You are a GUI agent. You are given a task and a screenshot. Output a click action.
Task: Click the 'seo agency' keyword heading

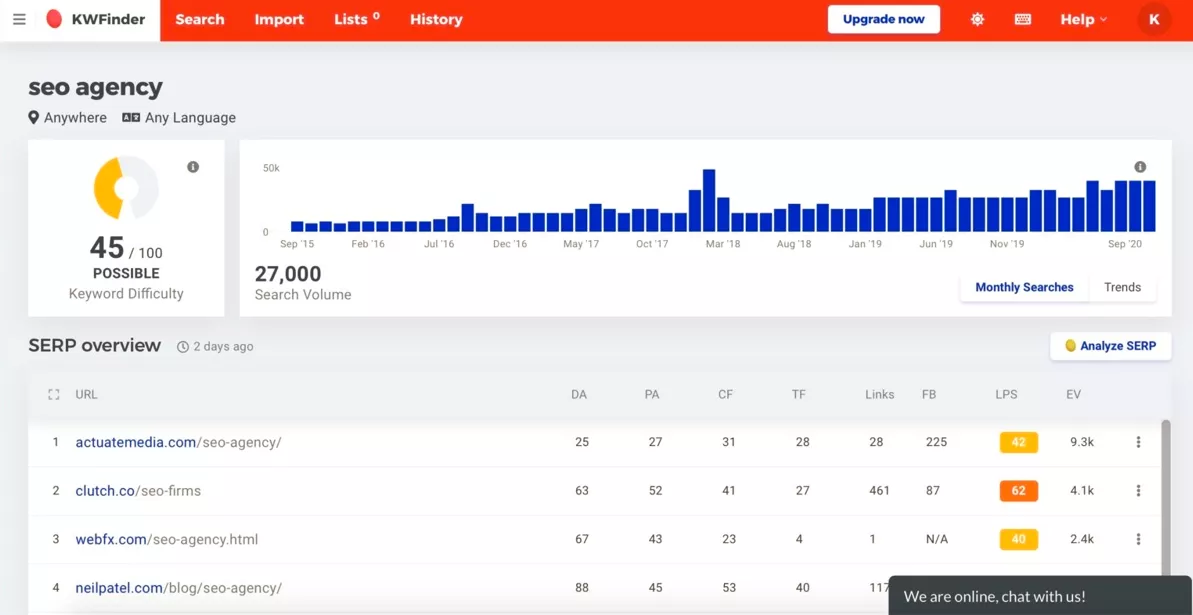point(96,88)
